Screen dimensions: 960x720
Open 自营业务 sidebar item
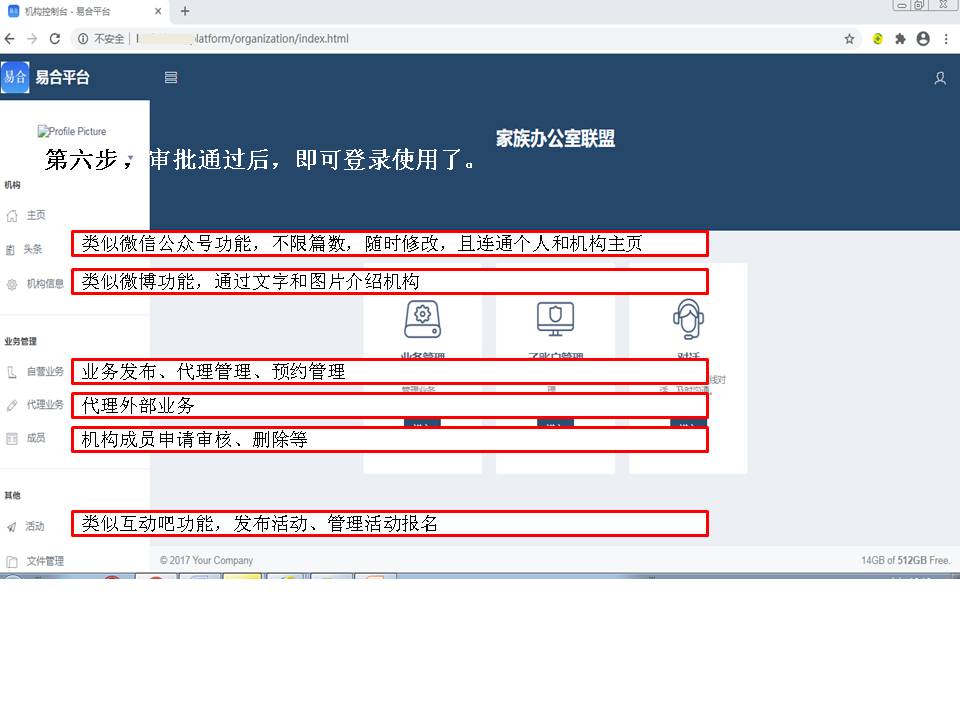pyautogui.click(x=44, y=372)
